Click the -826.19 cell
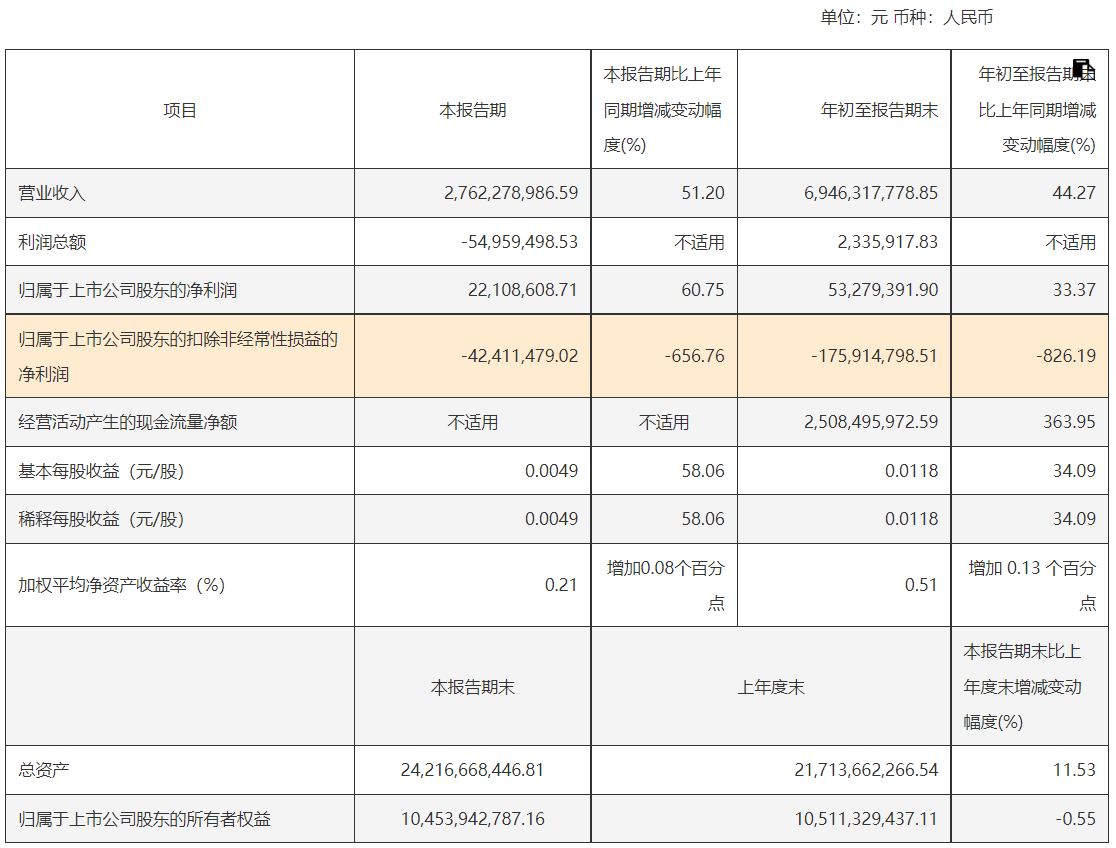Image resolution: width=1116 pixels, height=848 pixels. [x=1030, y=355]
